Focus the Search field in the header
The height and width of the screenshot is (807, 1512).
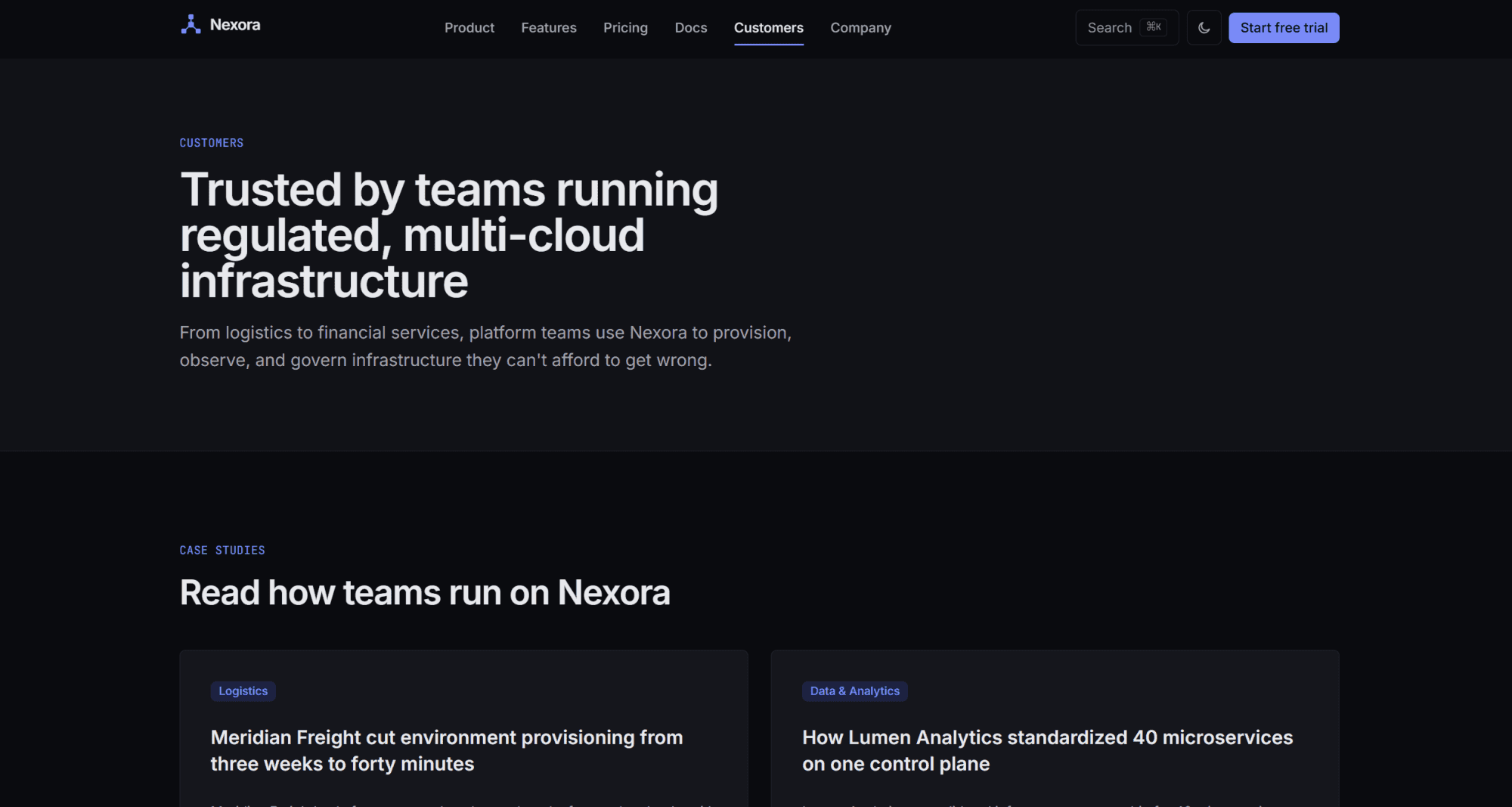[1126, 28]
